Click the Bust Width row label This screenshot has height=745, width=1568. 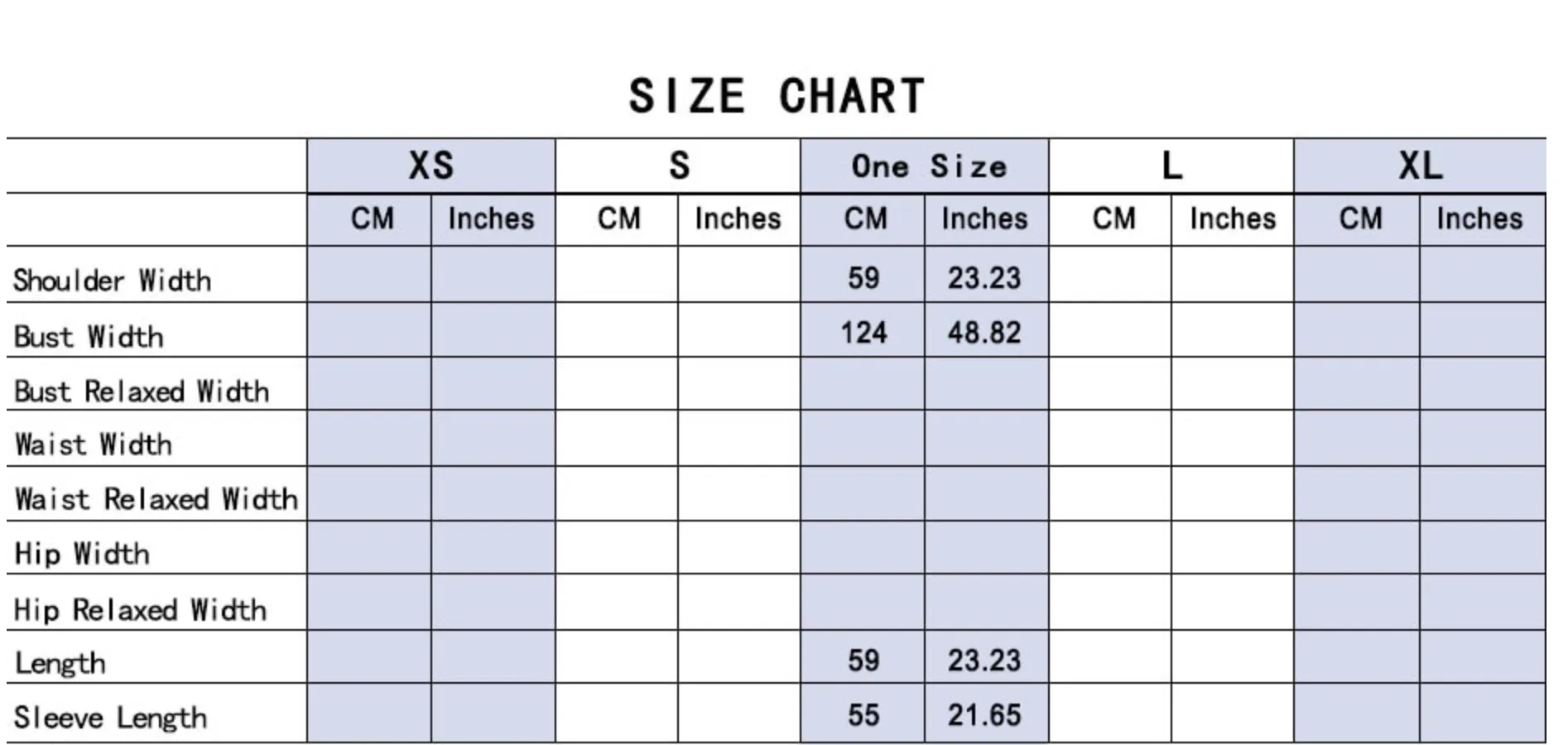coord(89,337)
